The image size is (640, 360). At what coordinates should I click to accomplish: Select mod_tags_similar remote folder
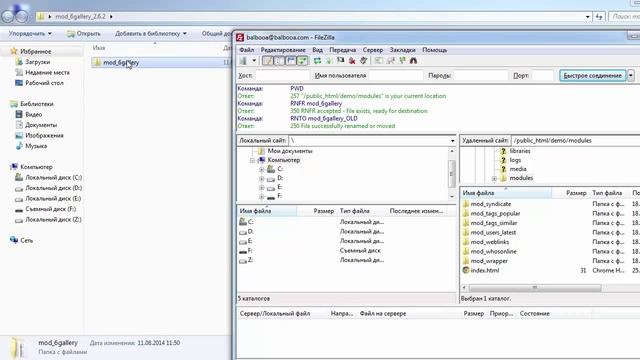pyautogui.click(x=493, y=223)
